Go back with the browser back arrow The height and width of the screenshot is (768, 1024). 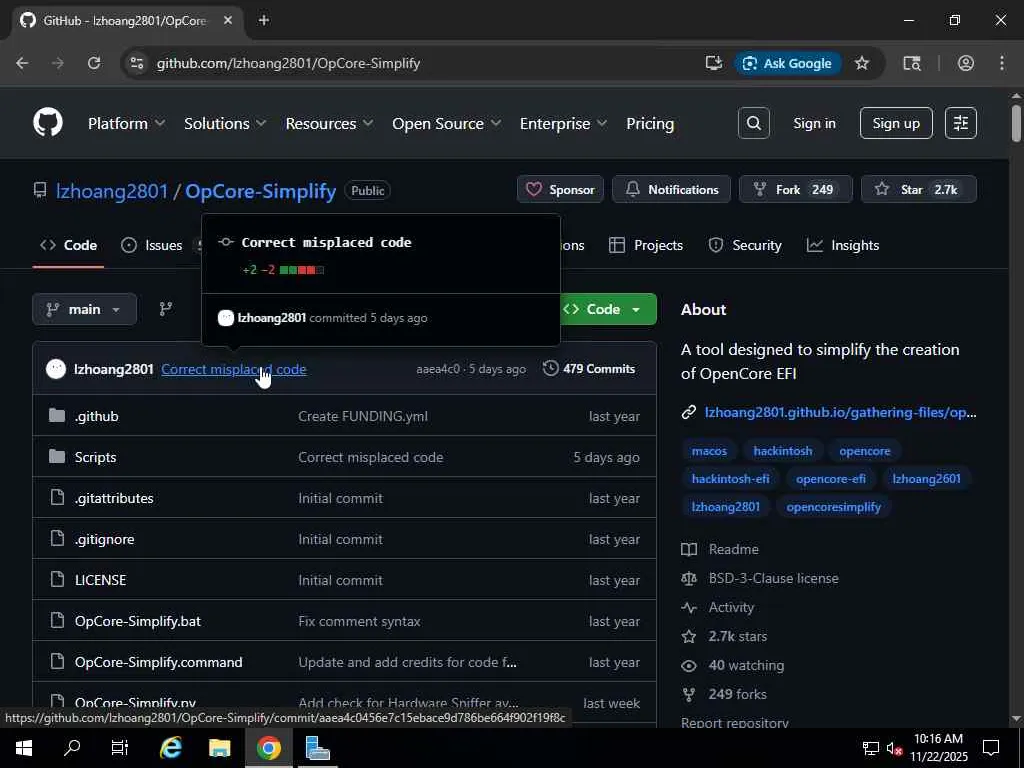click(x=22, y=63)
